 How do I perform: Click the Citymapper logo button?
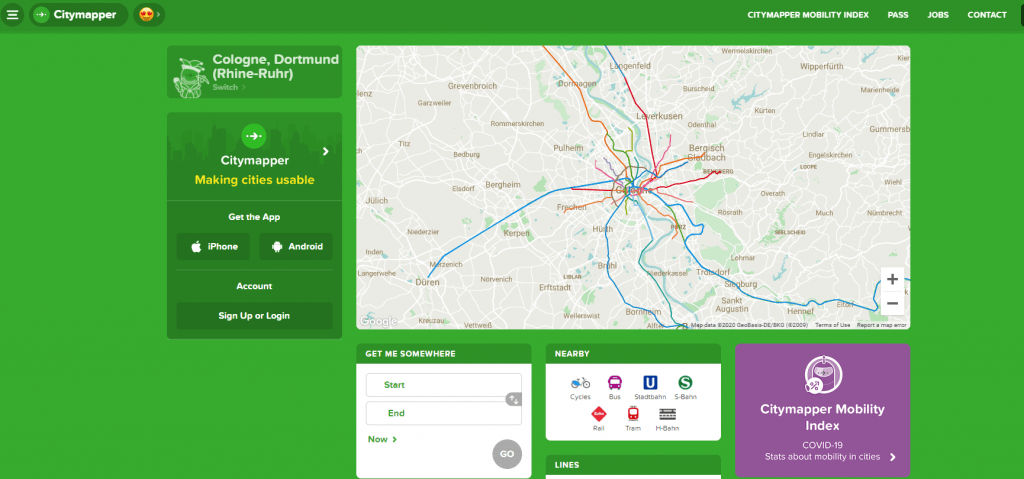click(x=78, y=14)
